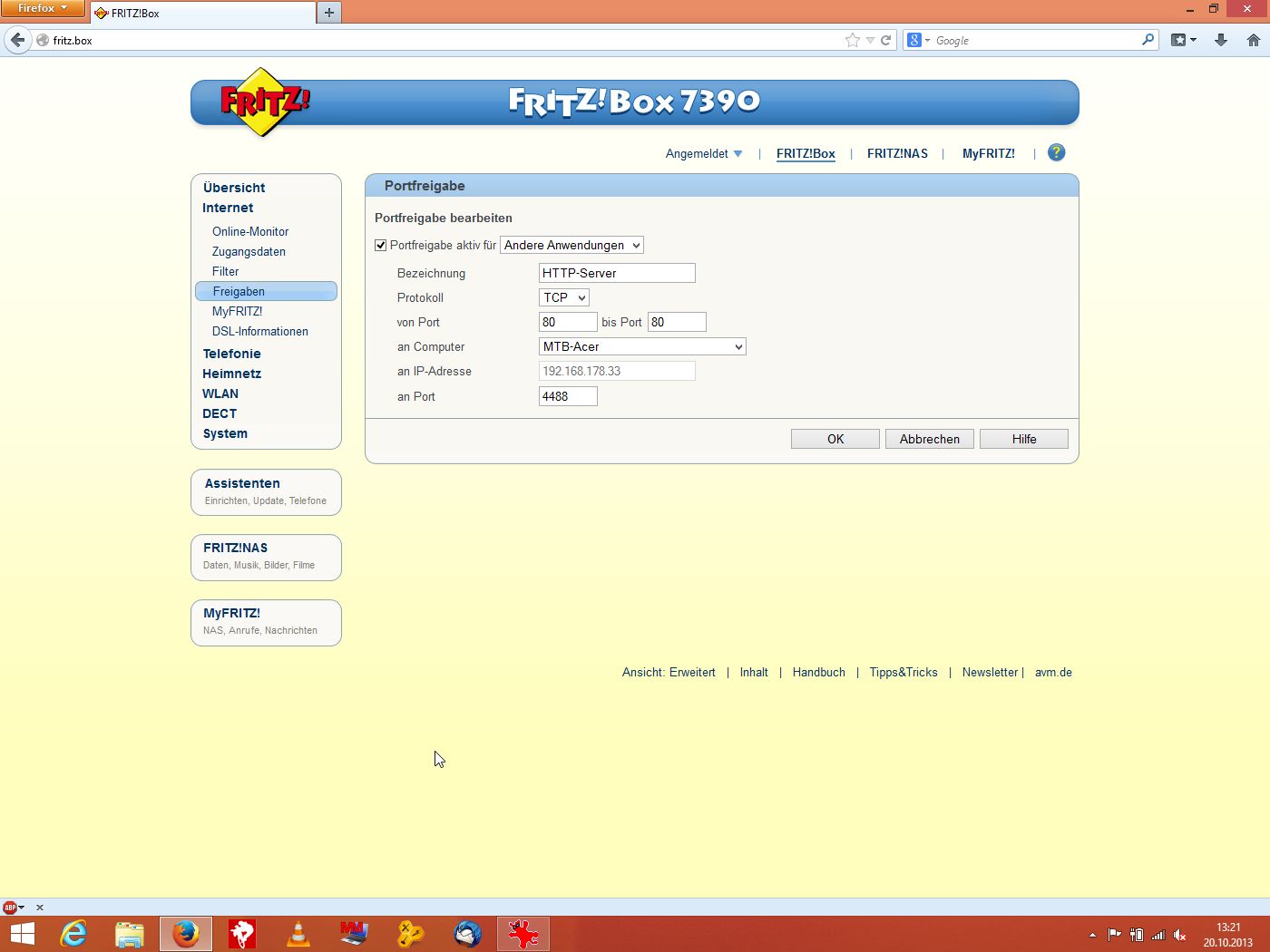Open VLC media player from the taskbar

coord(298,934)
